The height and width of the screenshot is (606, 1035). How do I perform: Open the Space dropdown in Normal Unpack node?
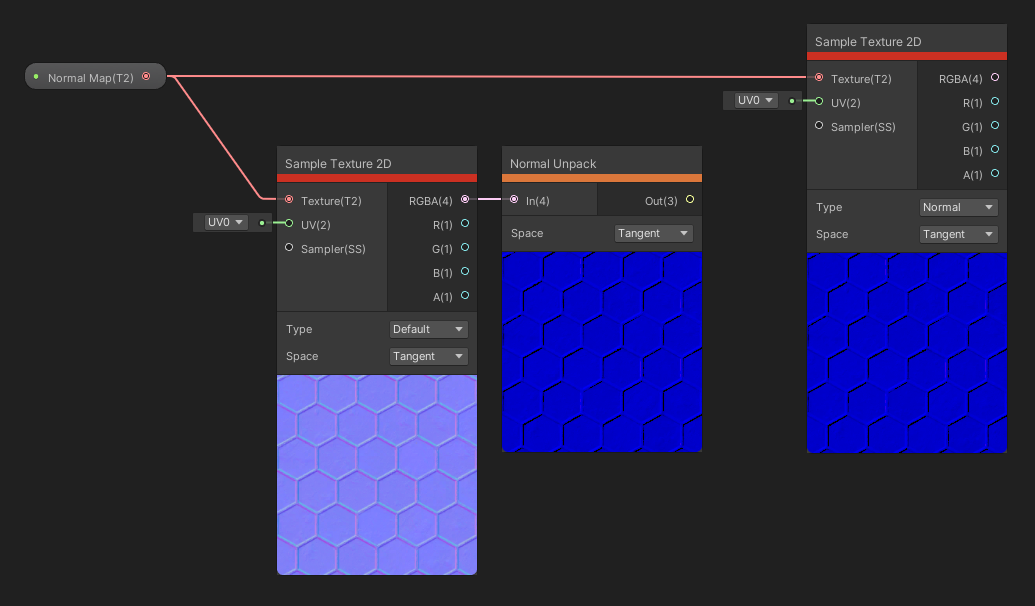click(x=653, y=233)
